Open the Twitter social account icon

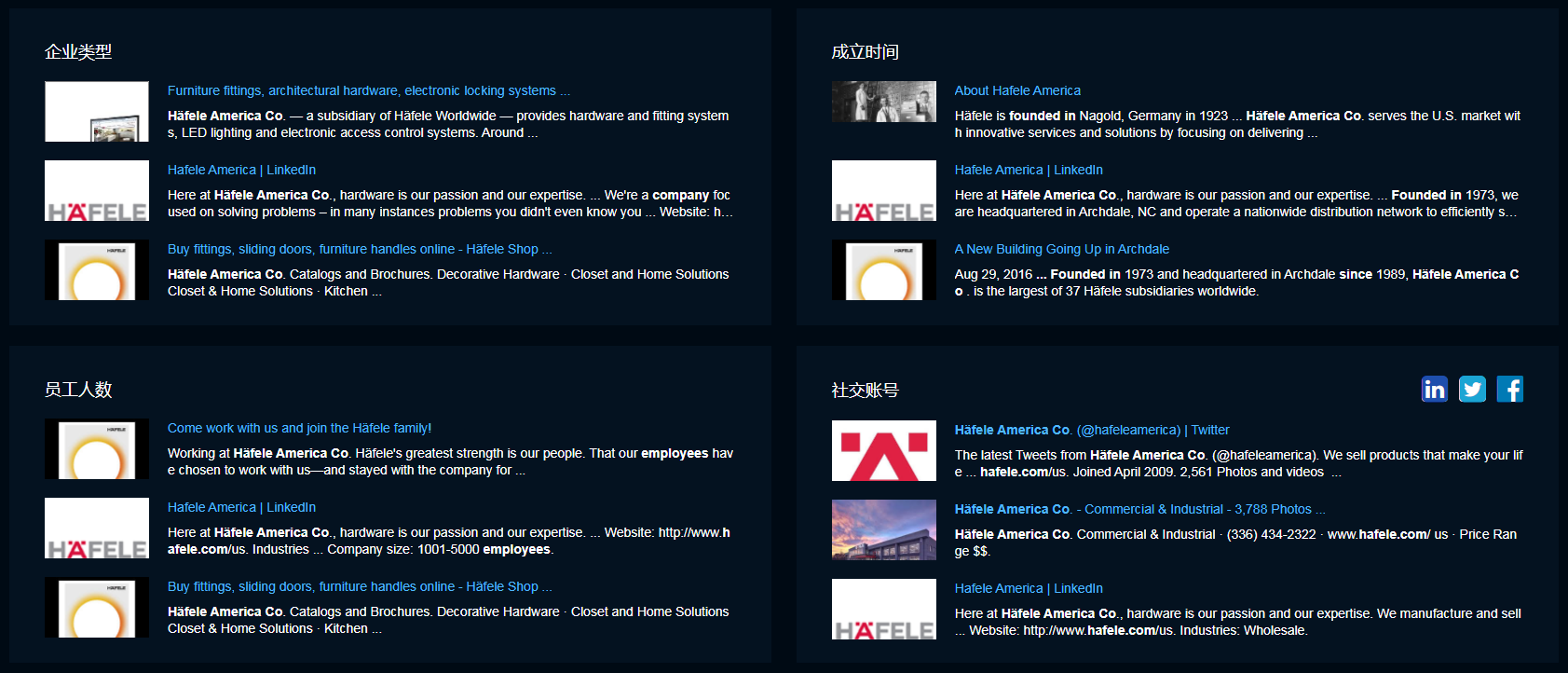tap(1472, 389)
